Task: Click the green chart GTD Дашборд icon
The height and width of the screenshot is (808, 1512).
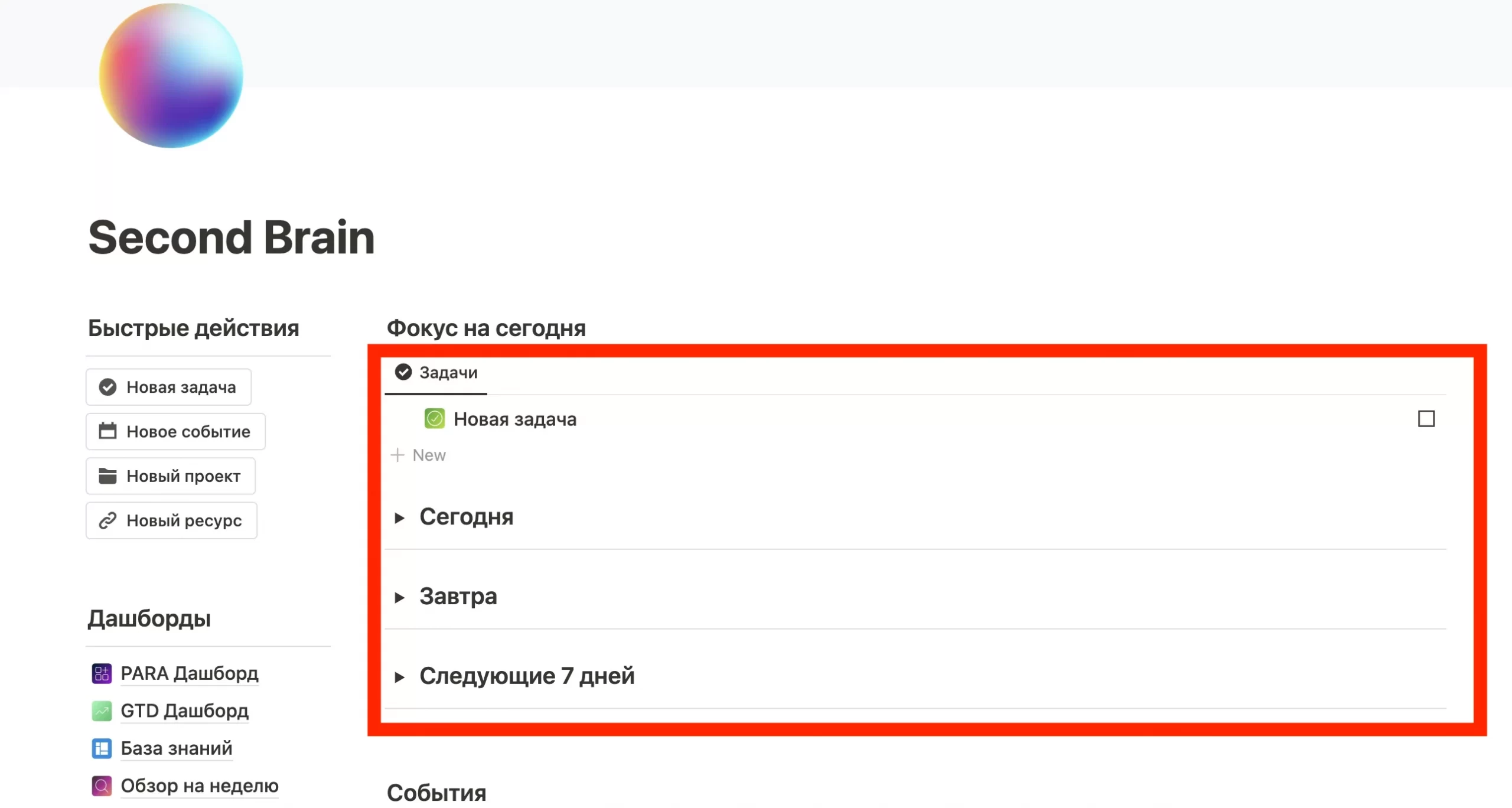Action: click(x=102, y=711)
